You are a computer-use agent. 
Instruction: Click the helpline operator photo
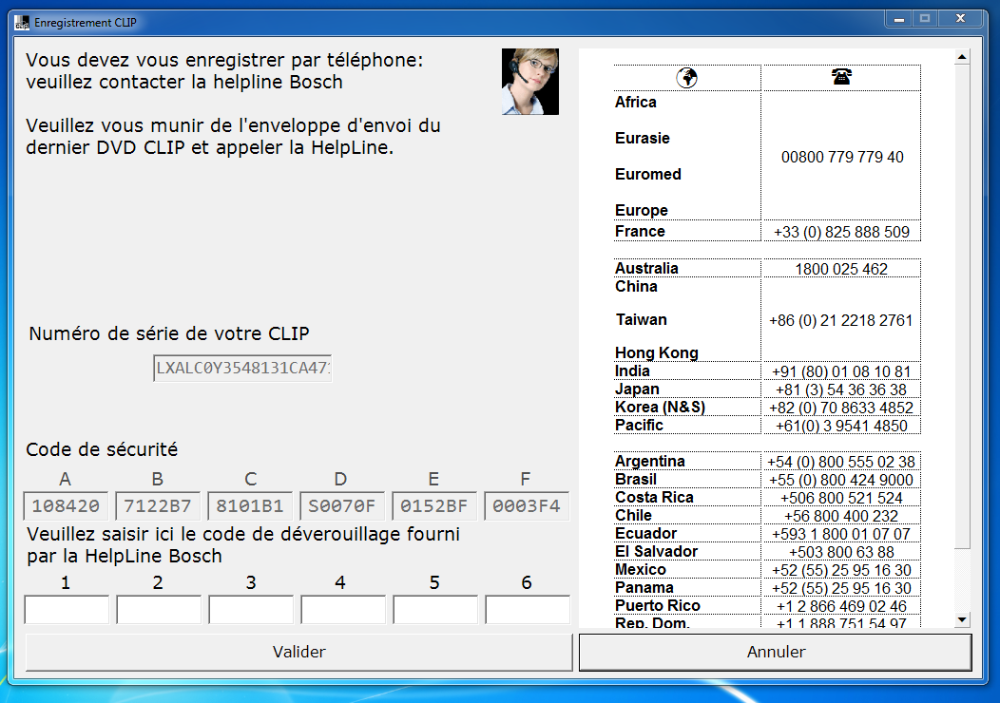click(x=530, y=81)
